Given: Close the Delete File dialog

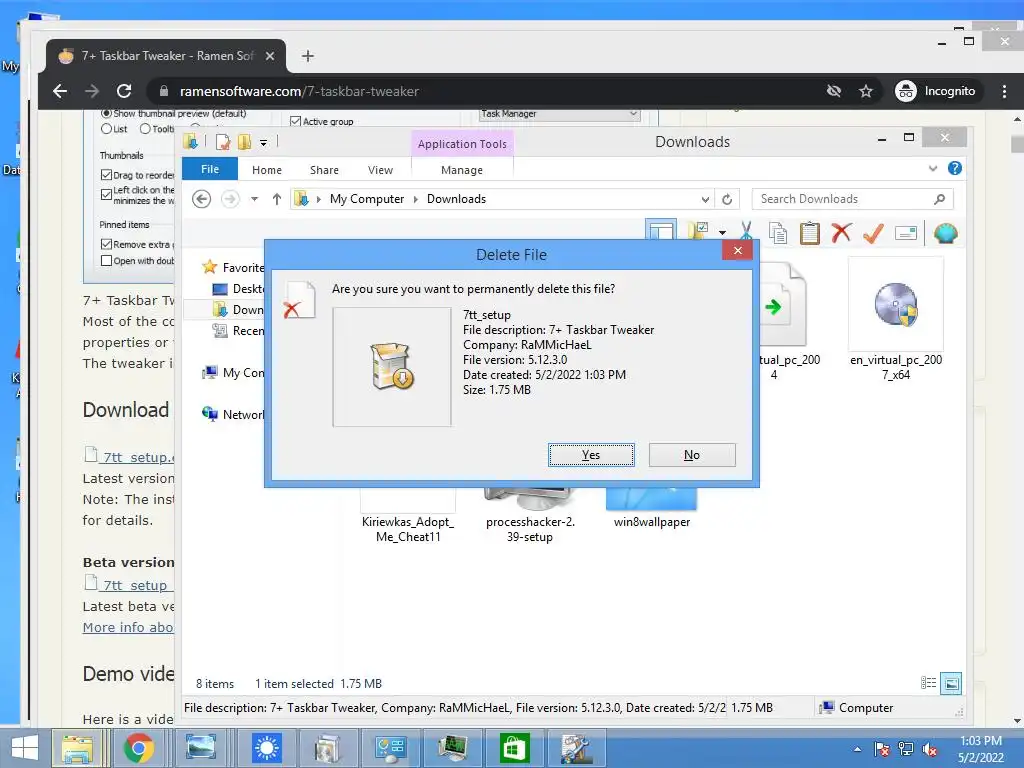Looking at the screenshot, I should (737, 250).
